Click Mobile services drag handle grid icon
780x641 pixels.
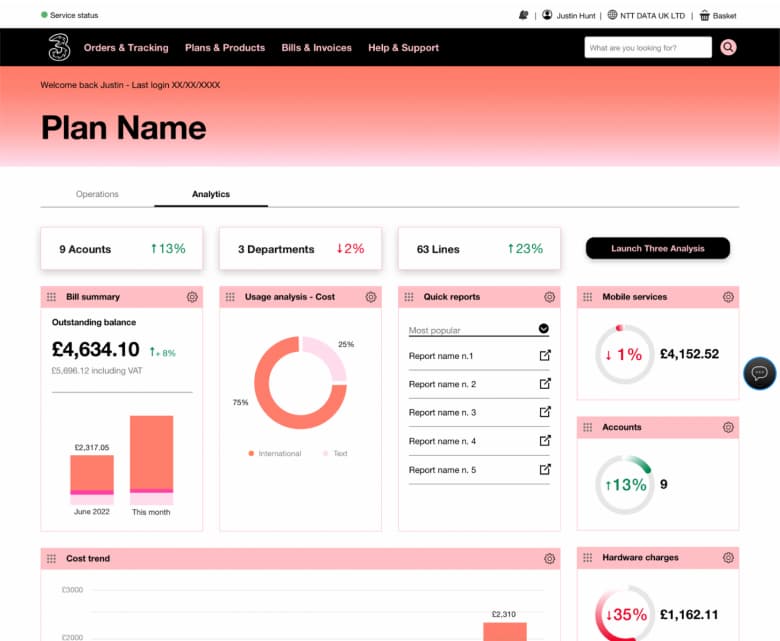pyautogui.click(x=587, y=297)
